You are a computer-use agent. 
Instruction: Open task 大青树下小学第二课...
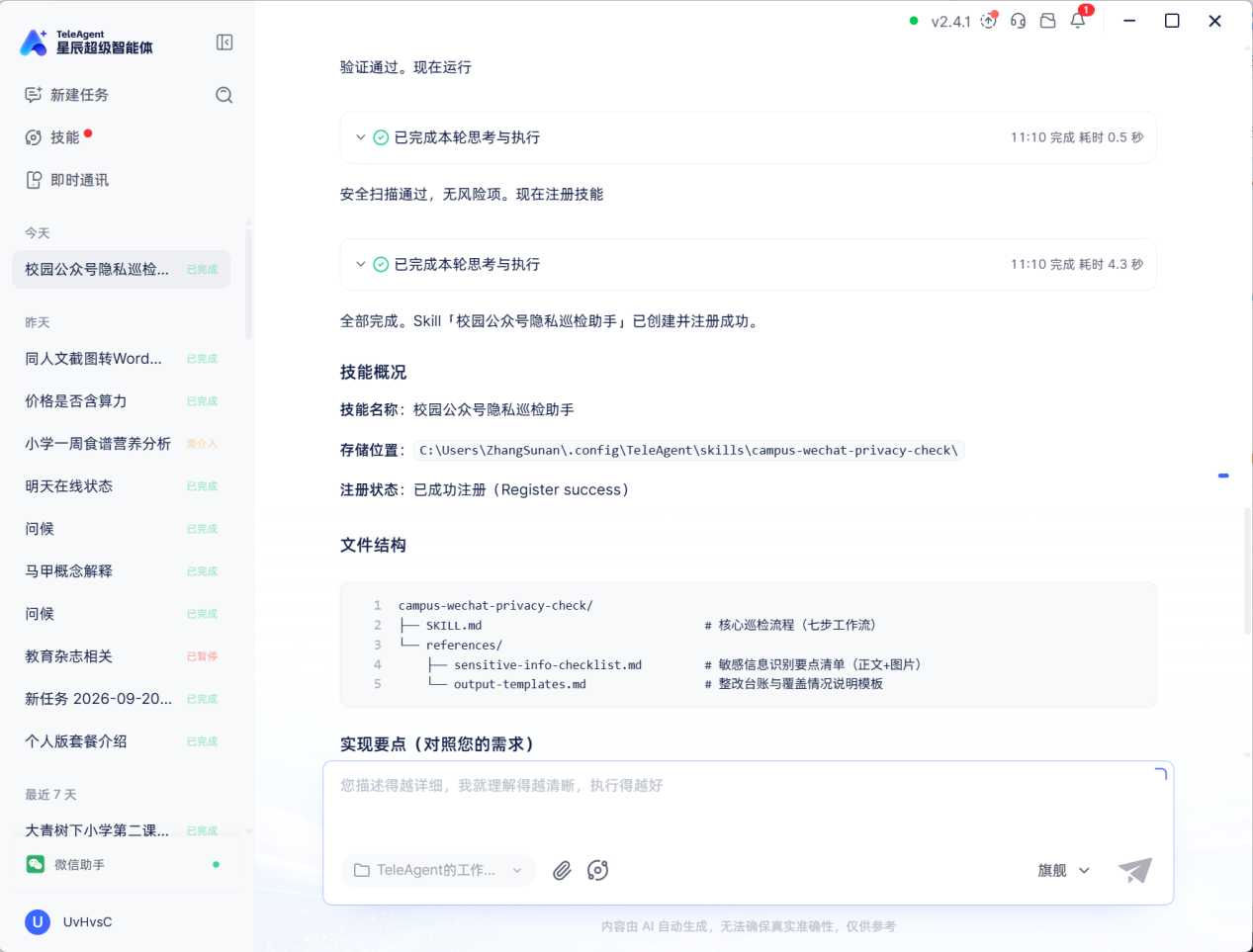point(121,830)
